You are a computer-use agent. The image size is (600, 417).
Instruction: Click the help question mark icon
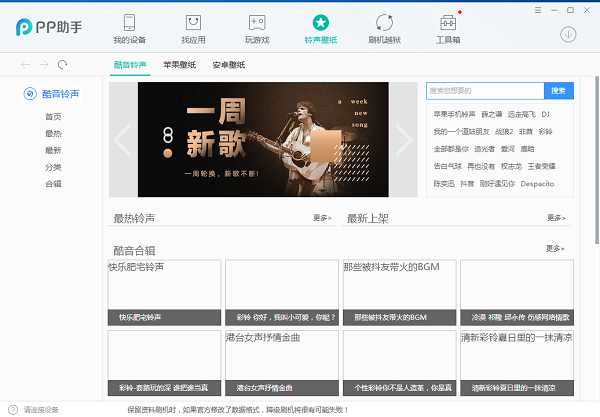coord(13,410)
